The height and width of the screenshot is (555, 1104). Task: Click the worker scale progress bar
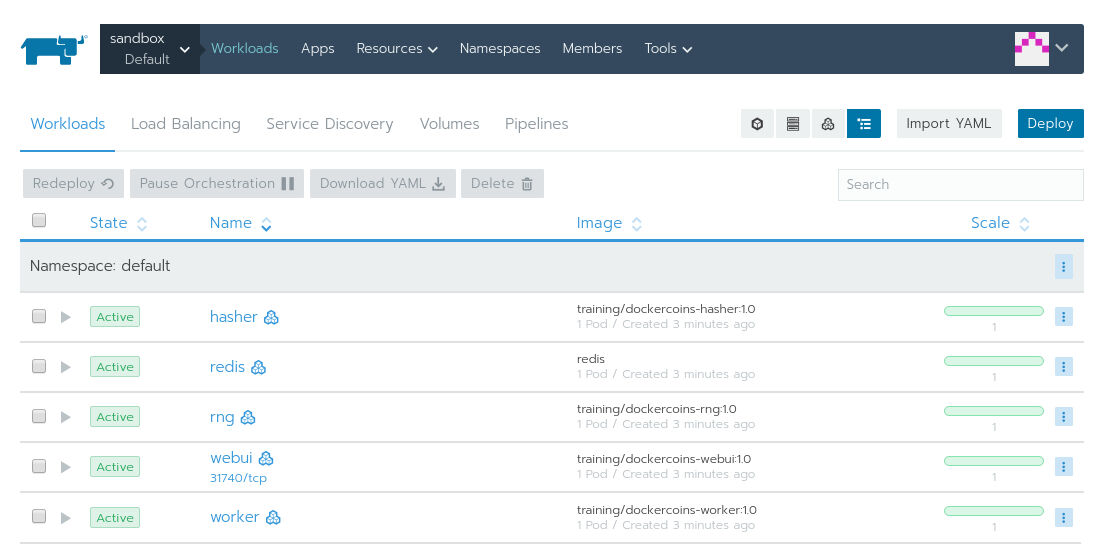click(x=993, y=511)
